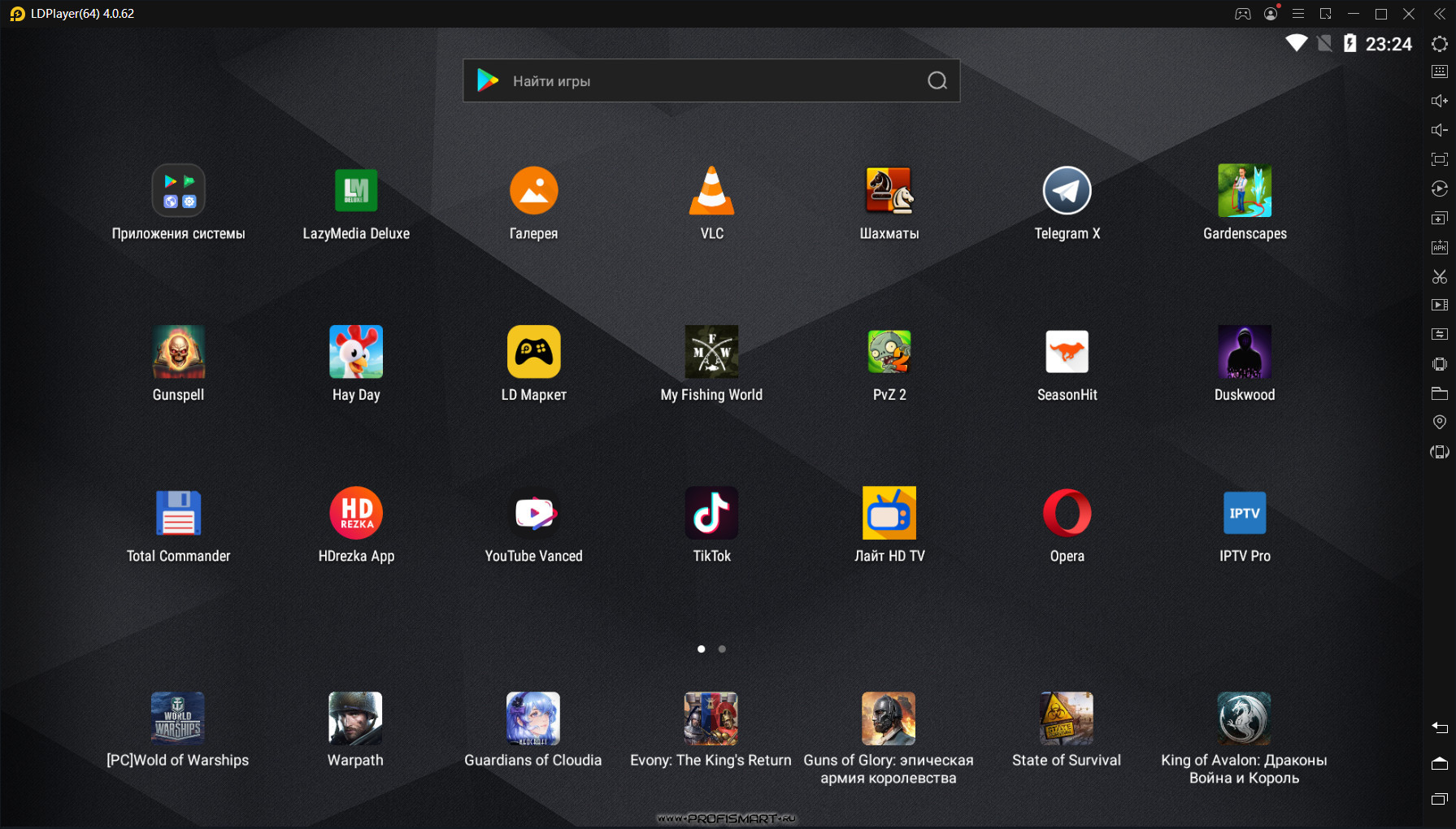Click the Google Play logo in search bar

[488, 80]
